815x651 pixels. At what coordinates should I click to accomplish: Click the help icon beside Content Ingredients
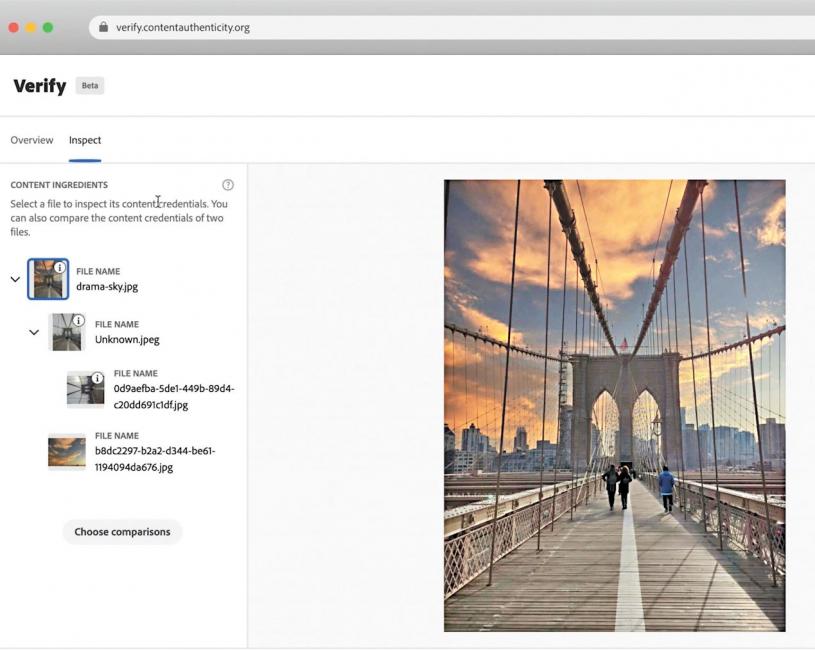coord(228,185)
